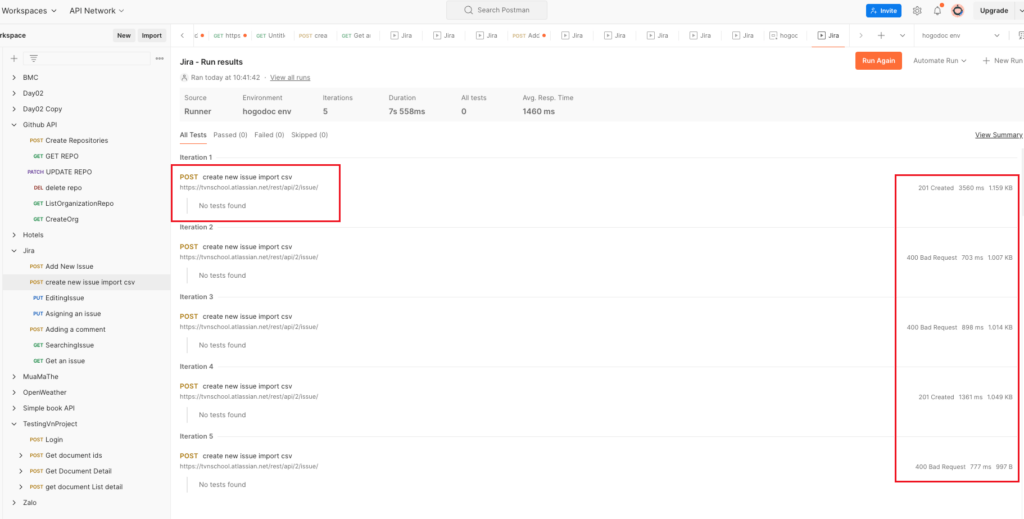Open the hogoc environment tab

pyautogui.click(x=784, y=36)
